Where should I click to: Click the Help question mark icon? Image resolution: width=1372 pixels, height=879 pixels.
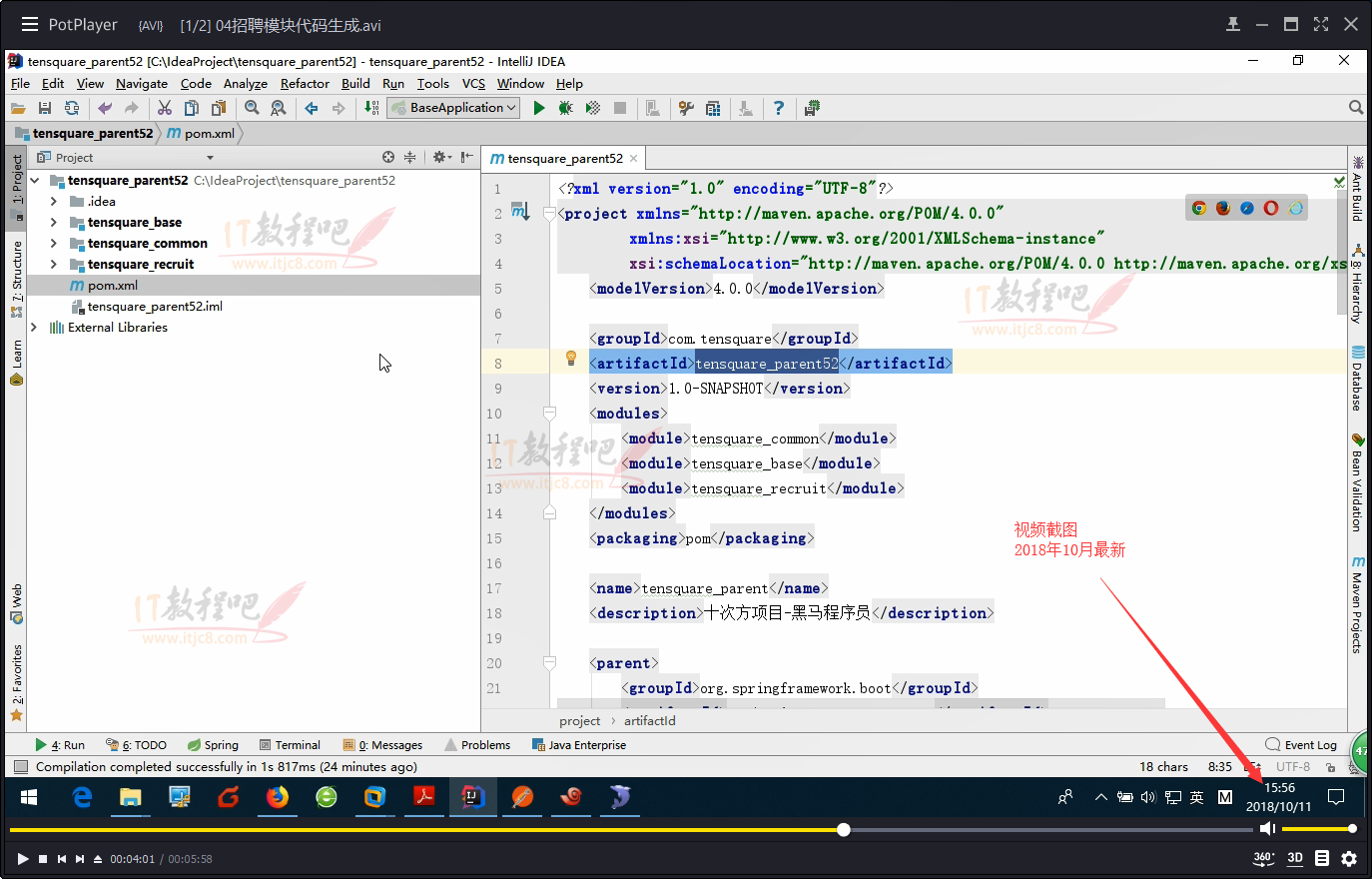779,108
